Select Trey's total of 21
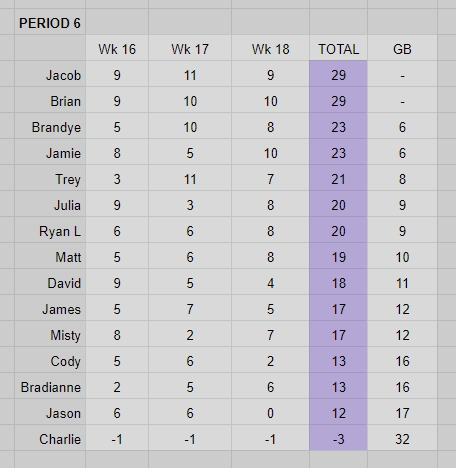The image size is (456, 468). tap(338, 178)
